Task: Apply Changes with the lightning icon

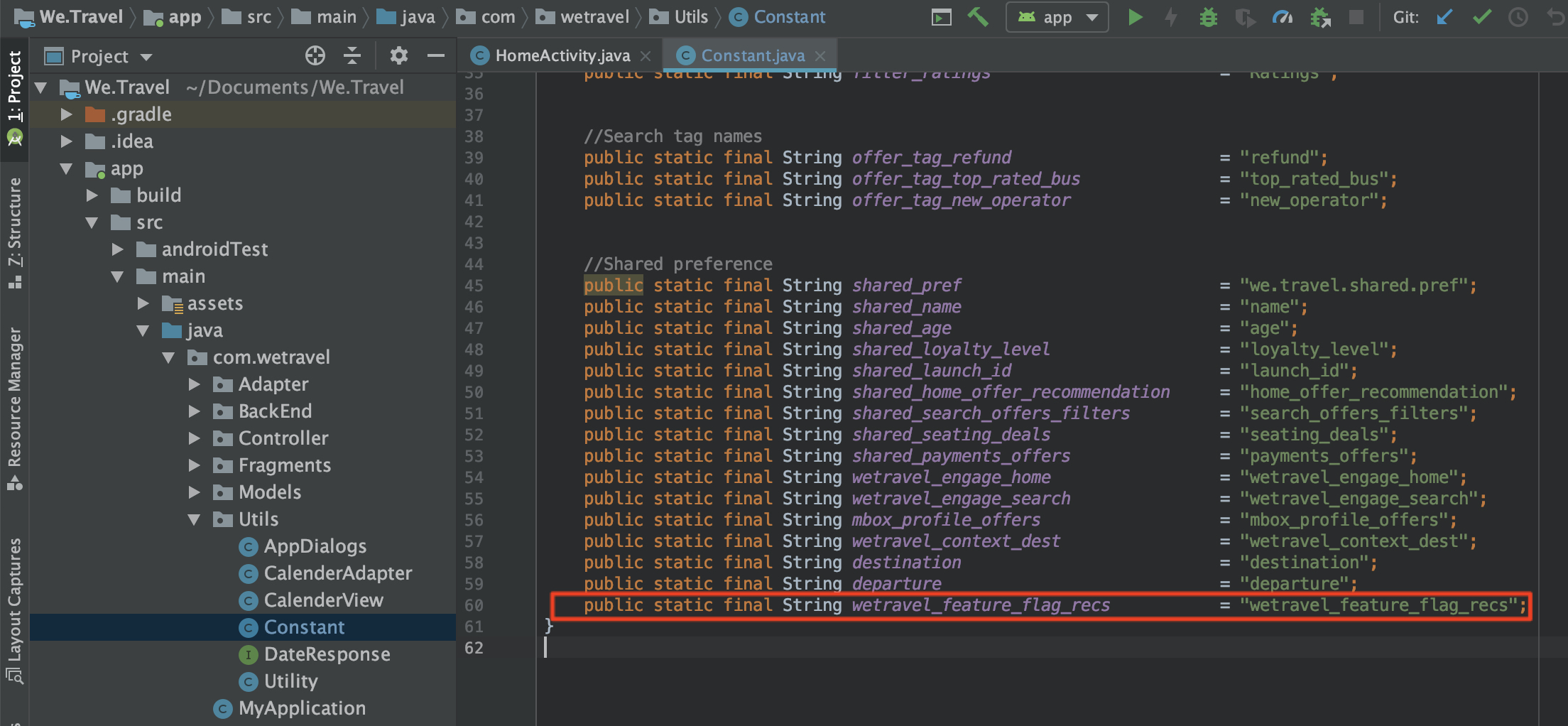Action: [x=1171, y=16]
